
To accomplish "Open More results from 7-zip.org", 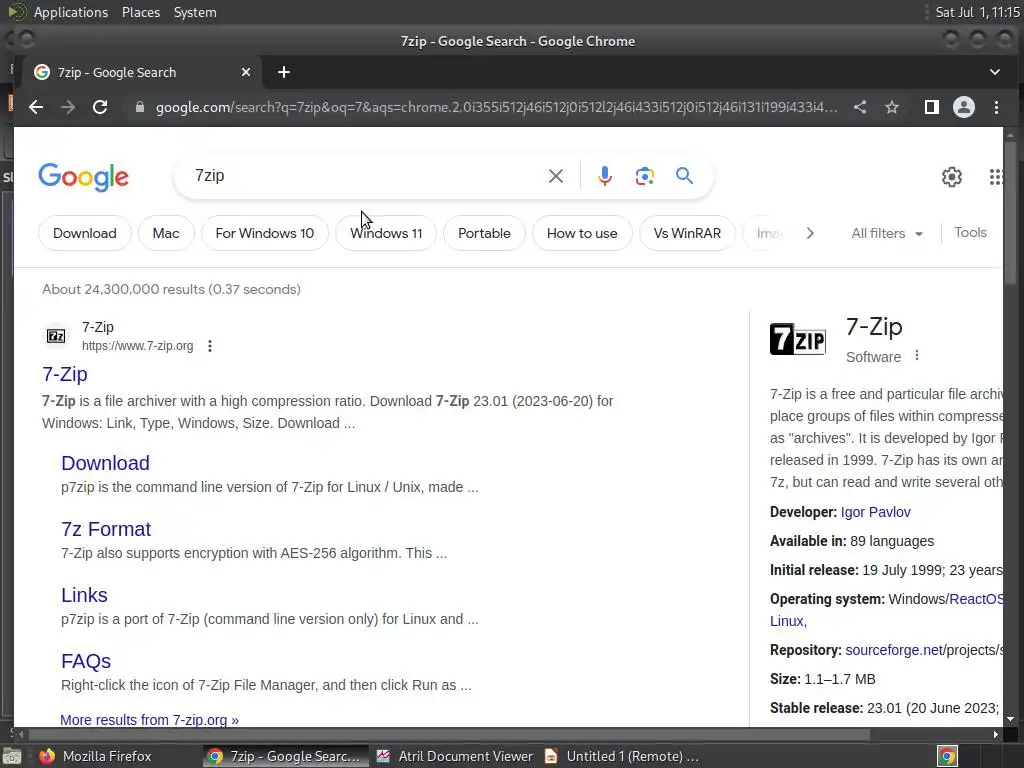I will pyautogui.click(x=150, y=720).
